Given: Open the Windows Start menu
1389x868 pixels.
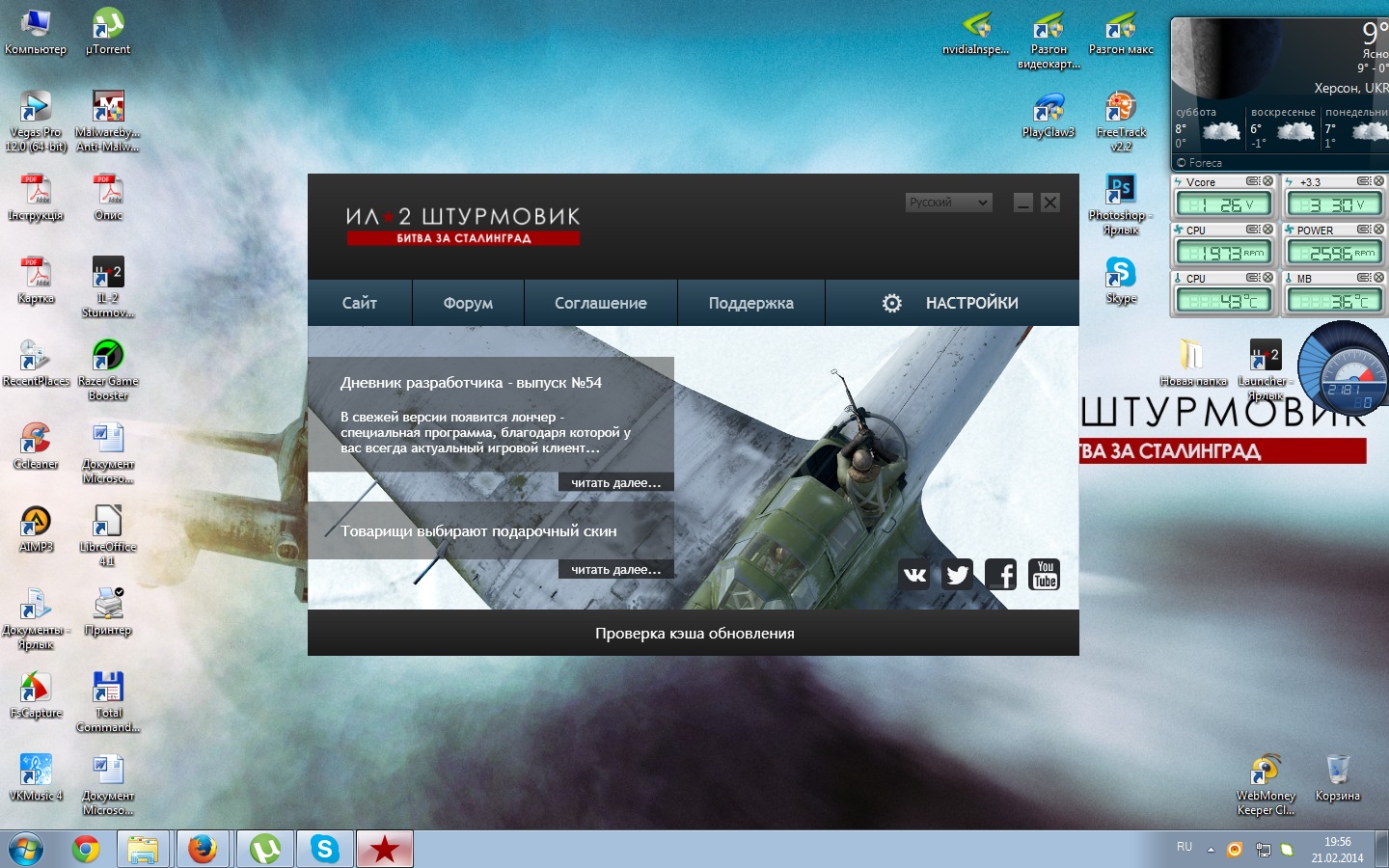Looking at the screenshot, I should coord(26,850).
